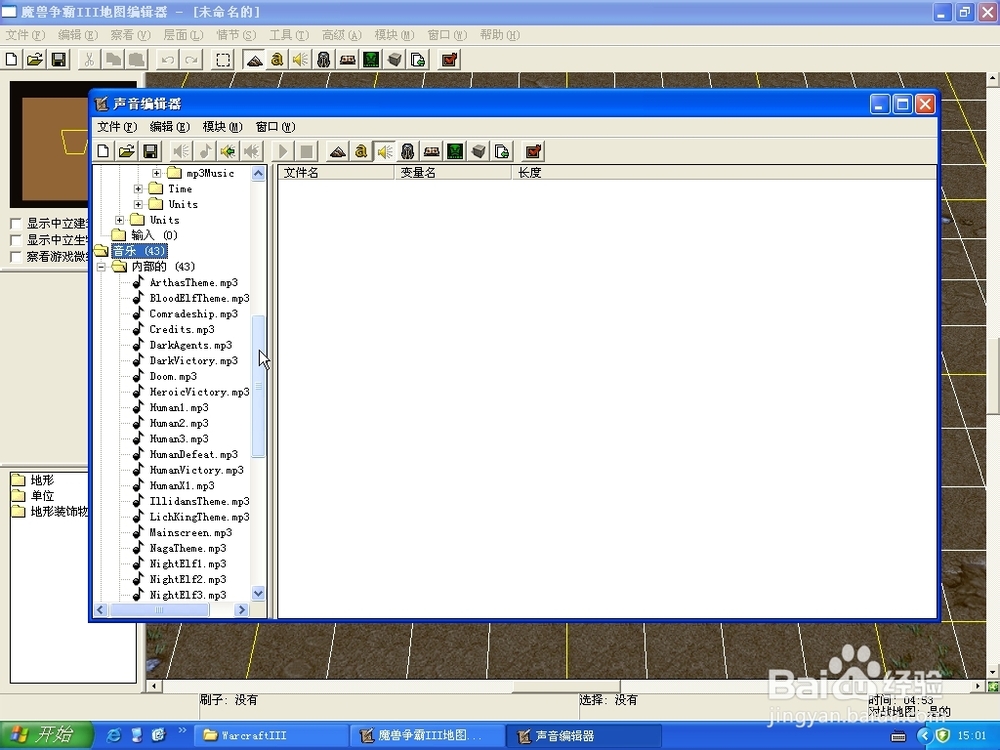Click the Use as Music note icon
The height and width of the screenshot is (750, 1000).
click(205, 151)
